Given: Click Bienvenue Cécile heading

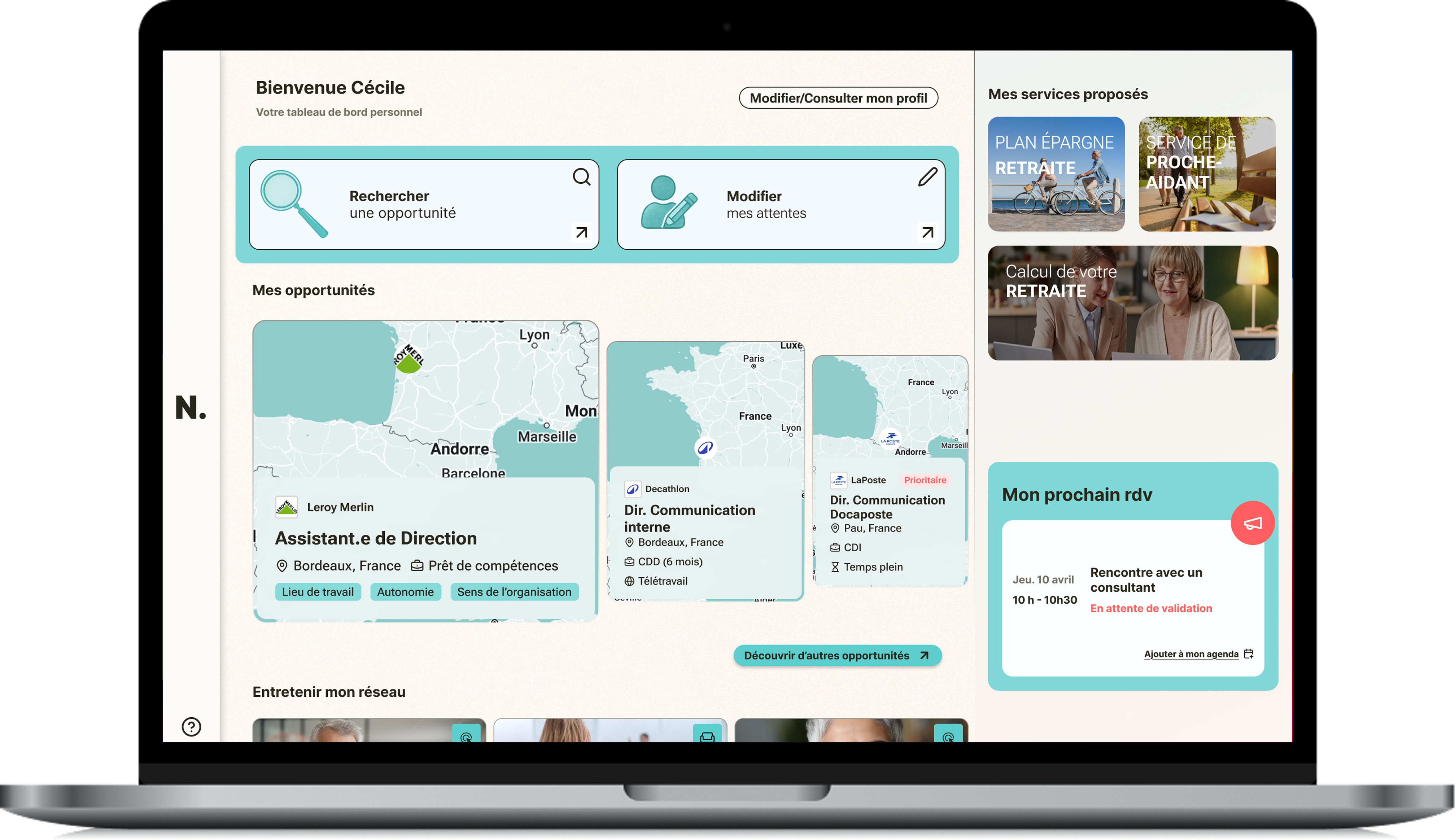Looking at the screenshot, I should 330,88.
